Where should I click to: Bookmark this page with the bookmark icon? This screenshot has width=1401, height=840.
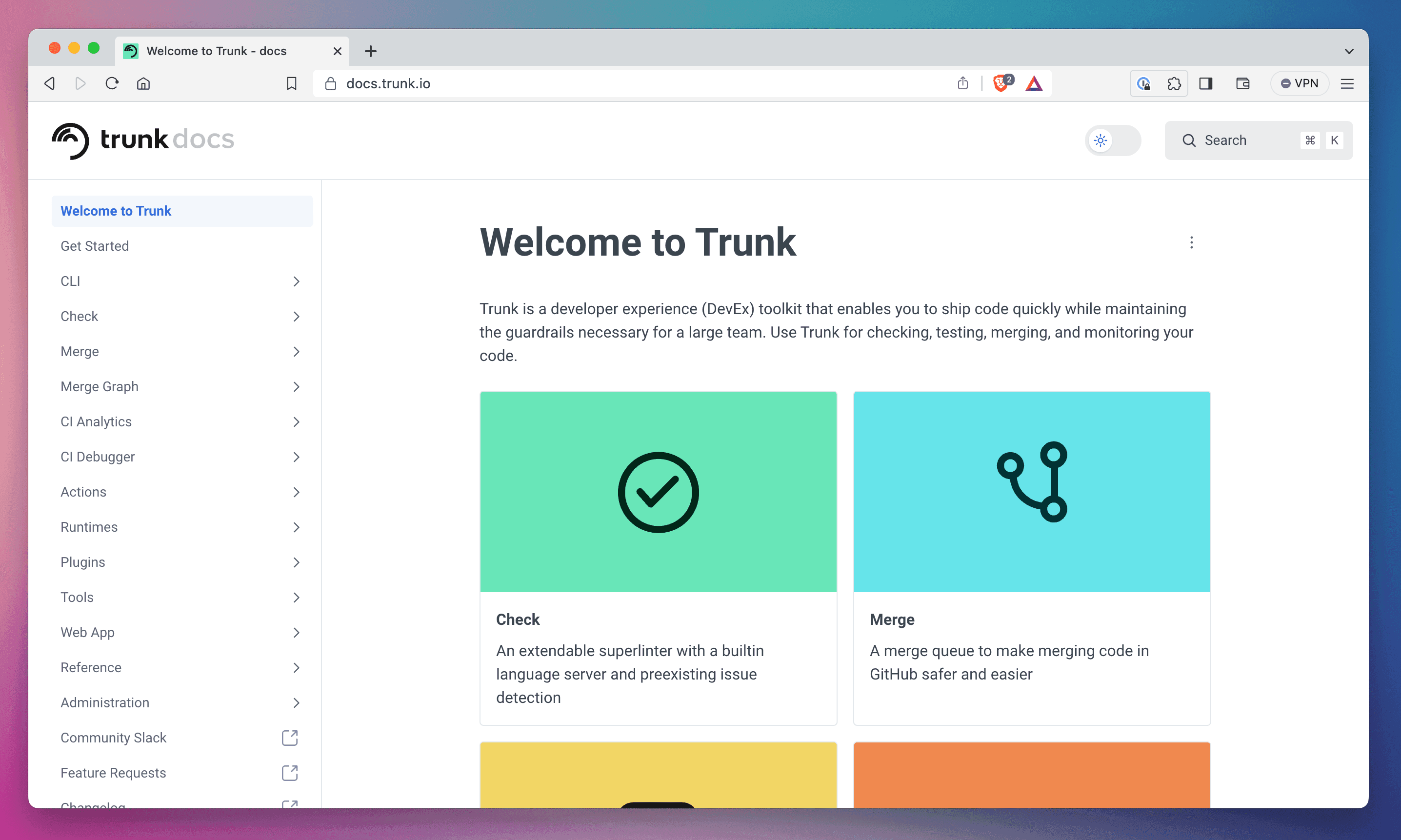pos(292,83)
